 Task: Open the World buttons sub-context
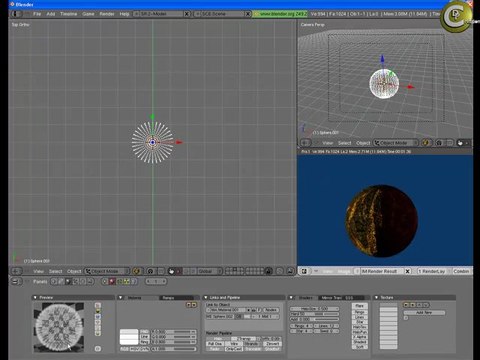pos(133,282)
